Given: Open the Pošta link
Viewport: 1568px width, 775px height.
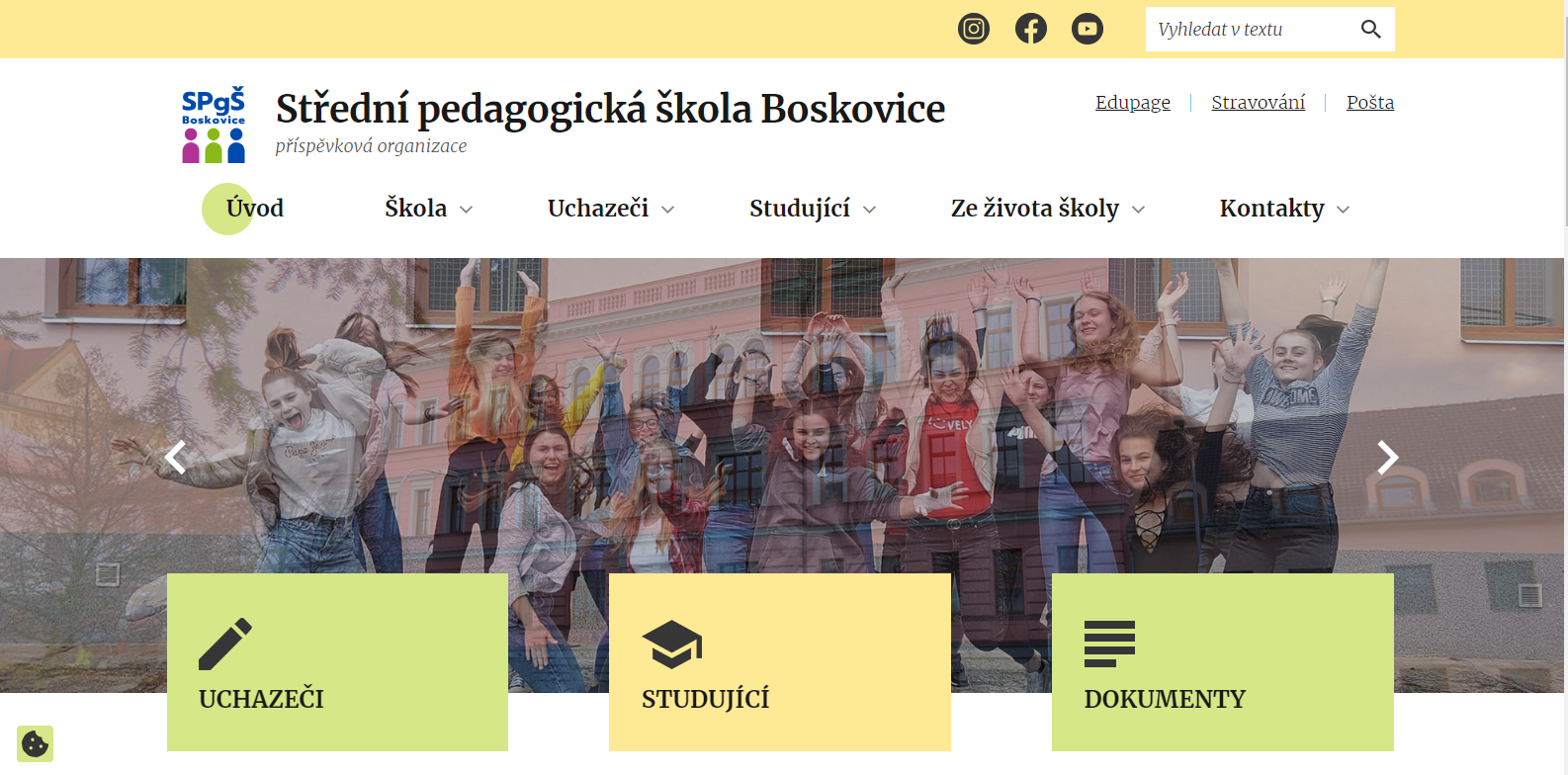Looking at the screenshot, I should pyautogui.click(x=1370, y=103).
